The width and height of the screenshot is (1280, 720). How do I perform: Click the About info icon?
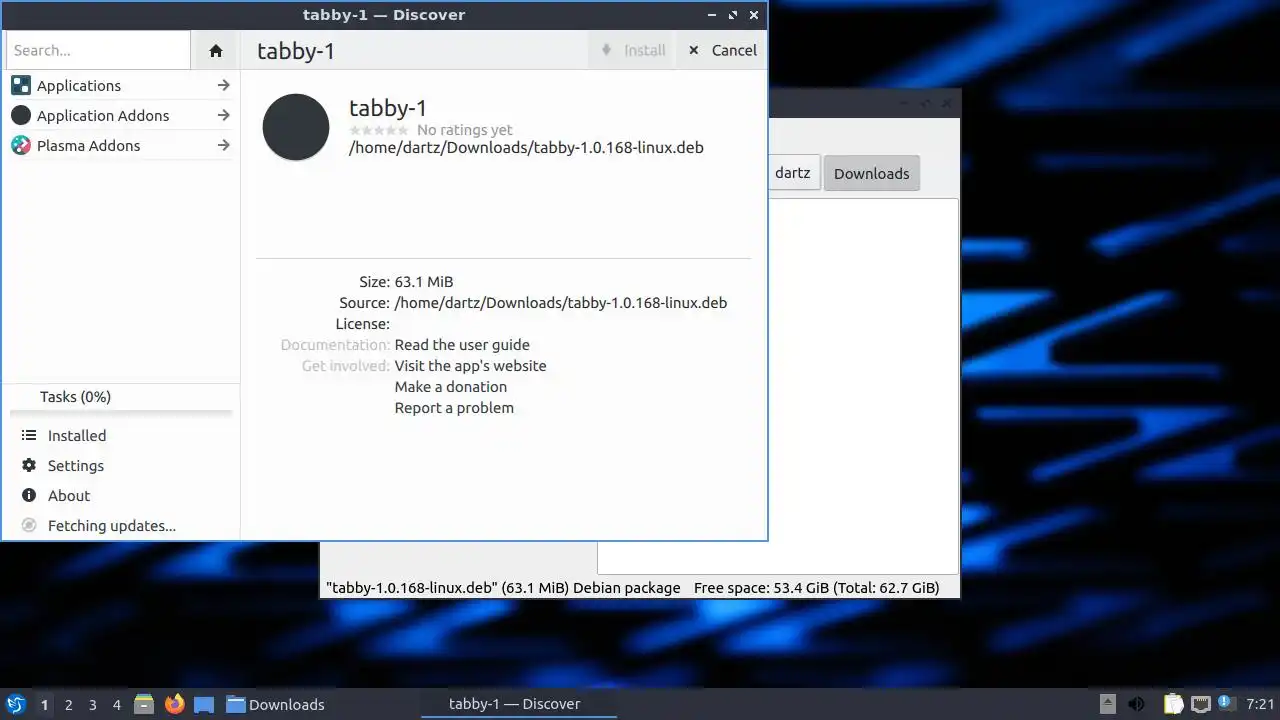point(29,495)
